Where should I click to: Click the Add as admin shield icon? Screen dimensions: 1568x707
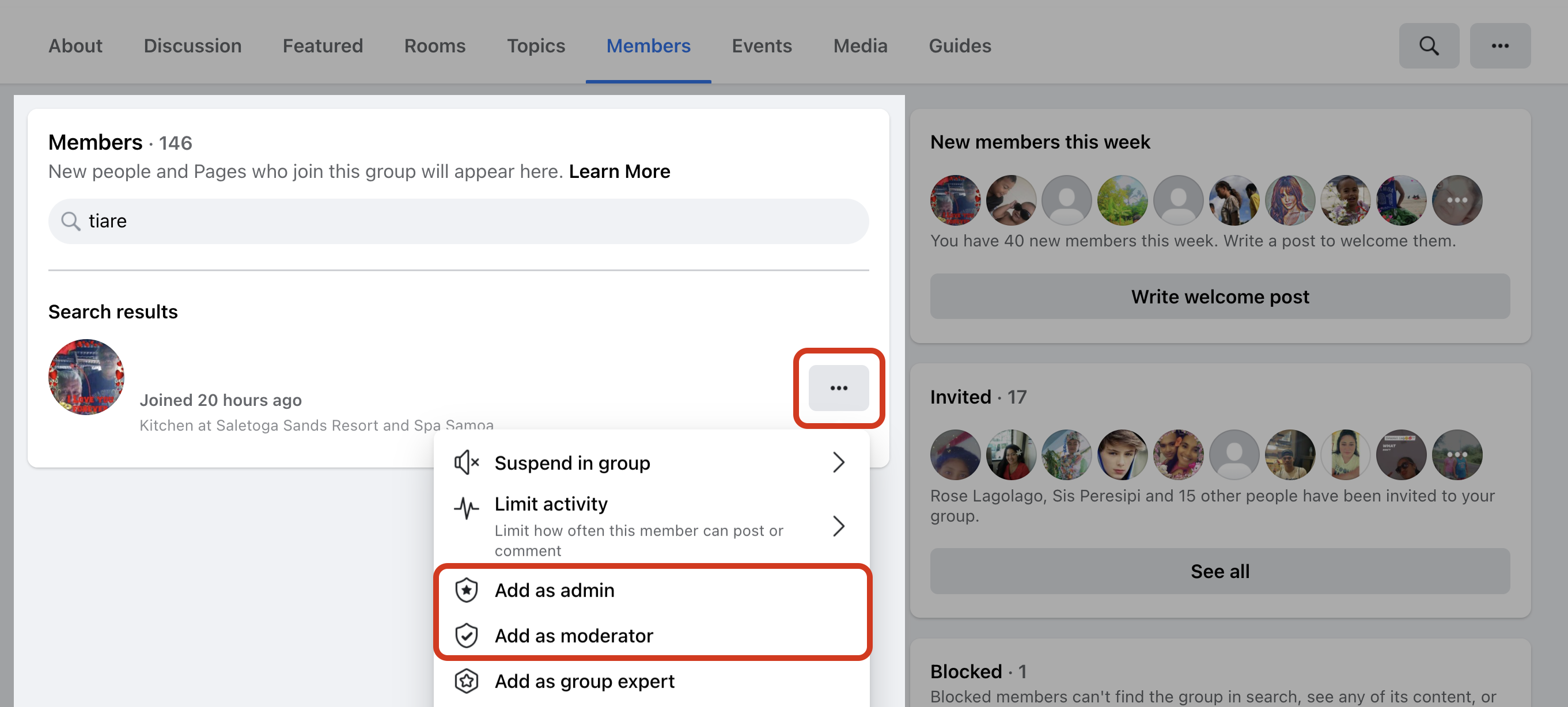[466, 590]
